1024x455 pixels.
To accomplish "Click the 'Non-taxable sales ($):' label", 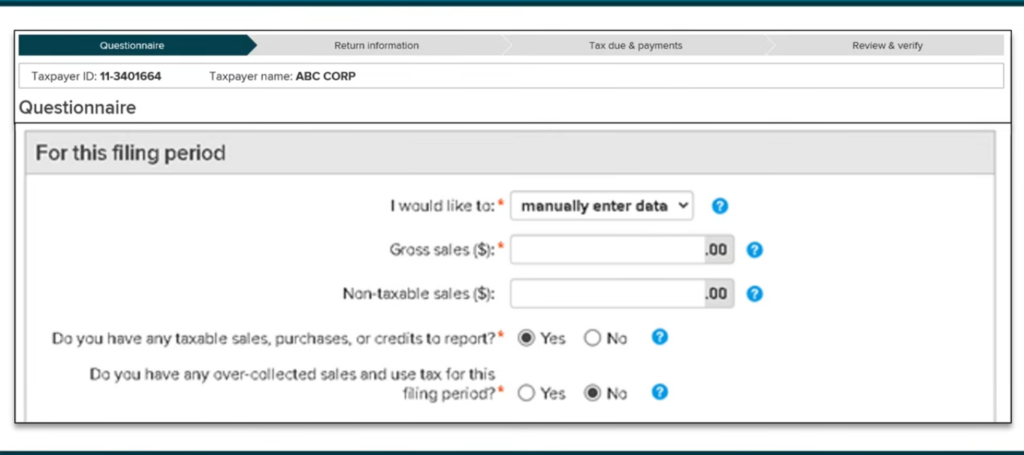I will pyautogui.click(x=419, y=294).
